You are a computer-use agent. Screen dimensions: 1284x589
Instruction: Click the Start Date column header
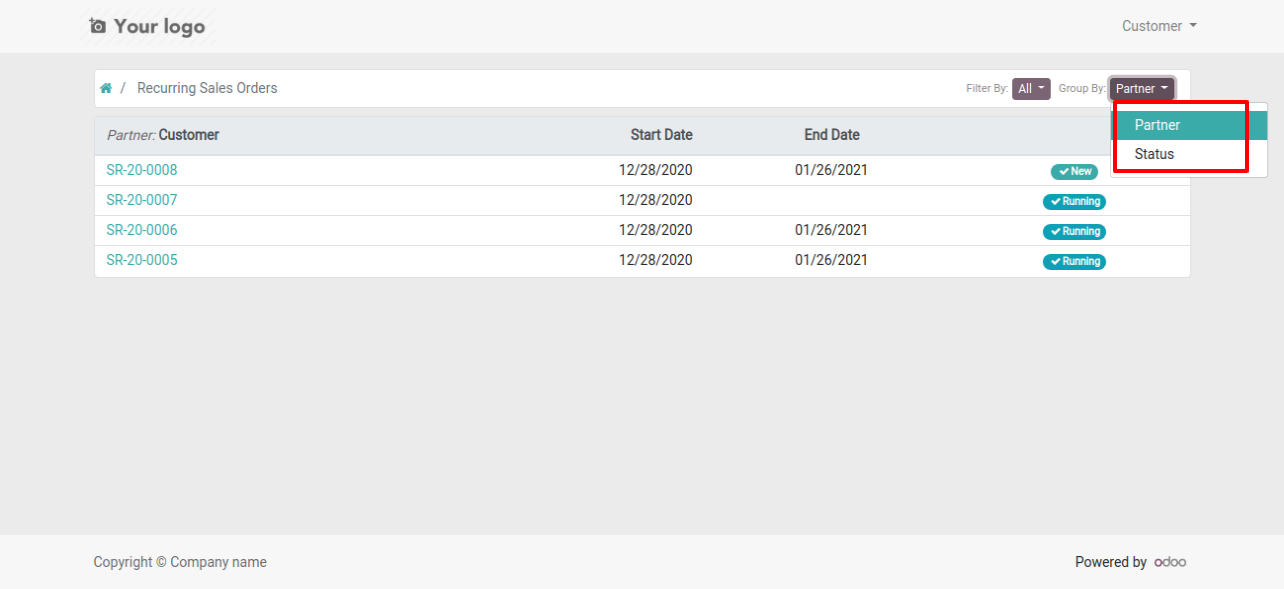pyautogui.click(x=661, y=135)
